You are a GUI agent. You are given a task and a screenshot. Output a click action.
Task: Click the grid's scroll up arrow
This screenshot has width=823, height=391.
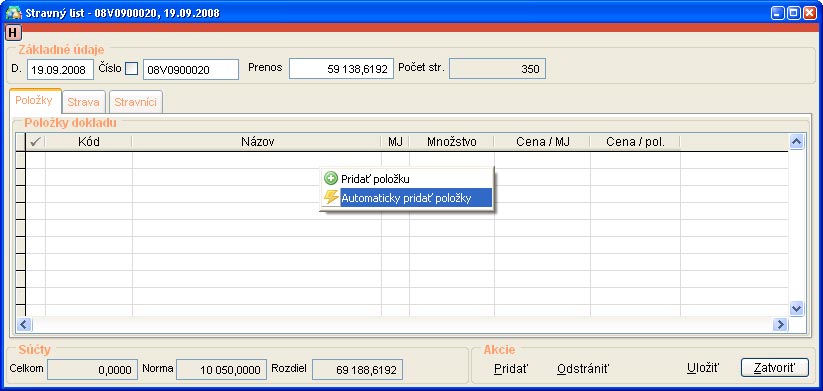coord(796,141)
